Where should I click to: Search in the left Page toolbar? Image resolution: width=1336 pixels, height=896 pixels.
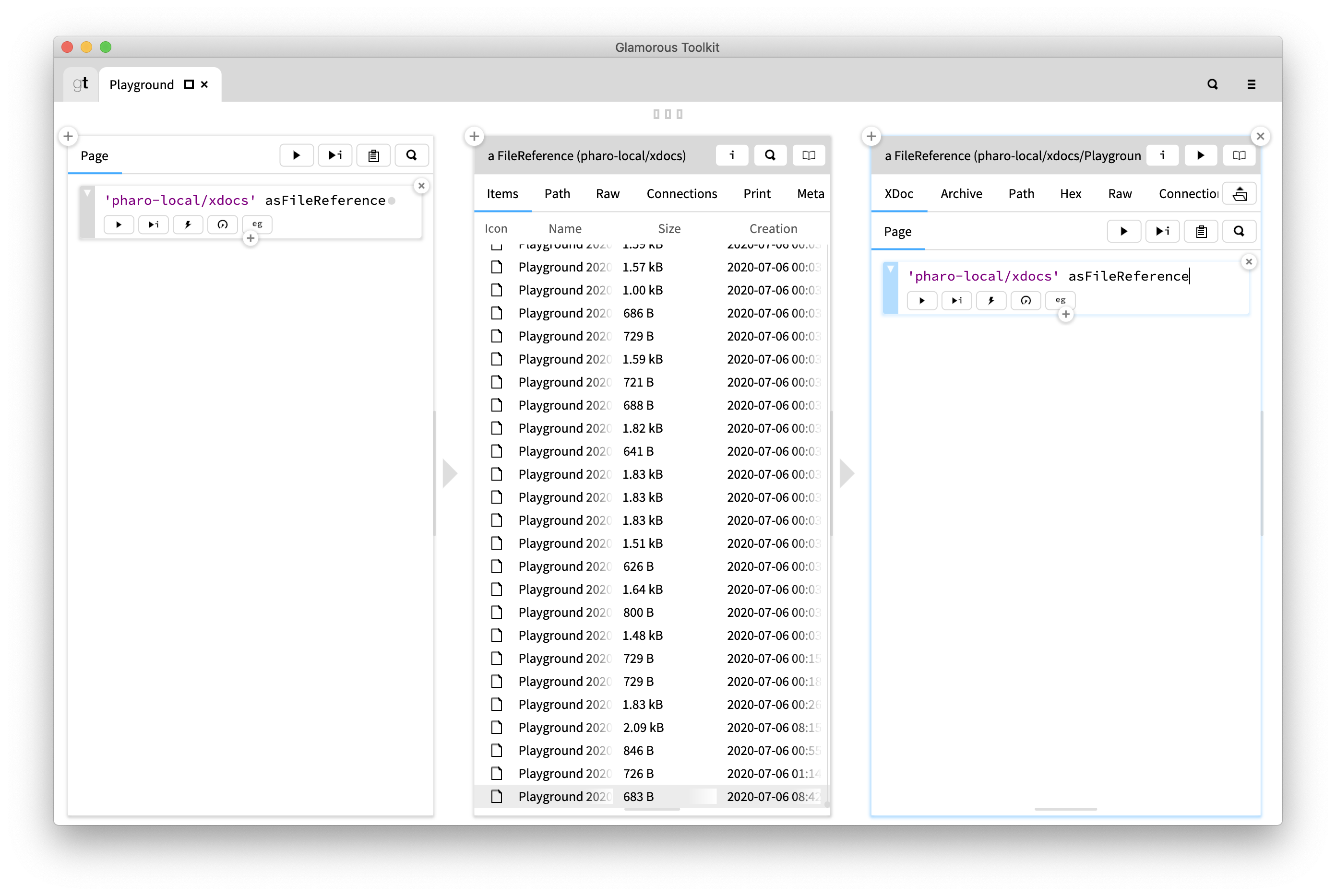click(412, 155)
